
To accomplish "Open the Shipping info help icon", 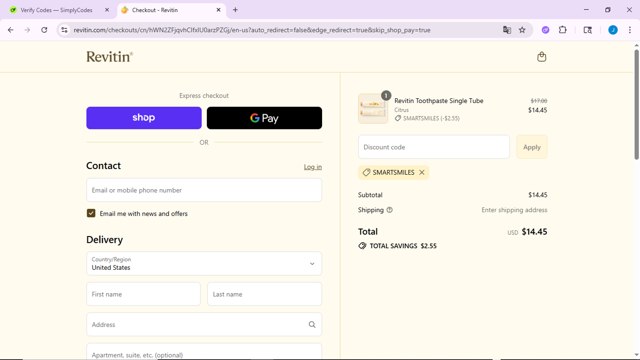I will pyautogui.click(x=389, y=210).
